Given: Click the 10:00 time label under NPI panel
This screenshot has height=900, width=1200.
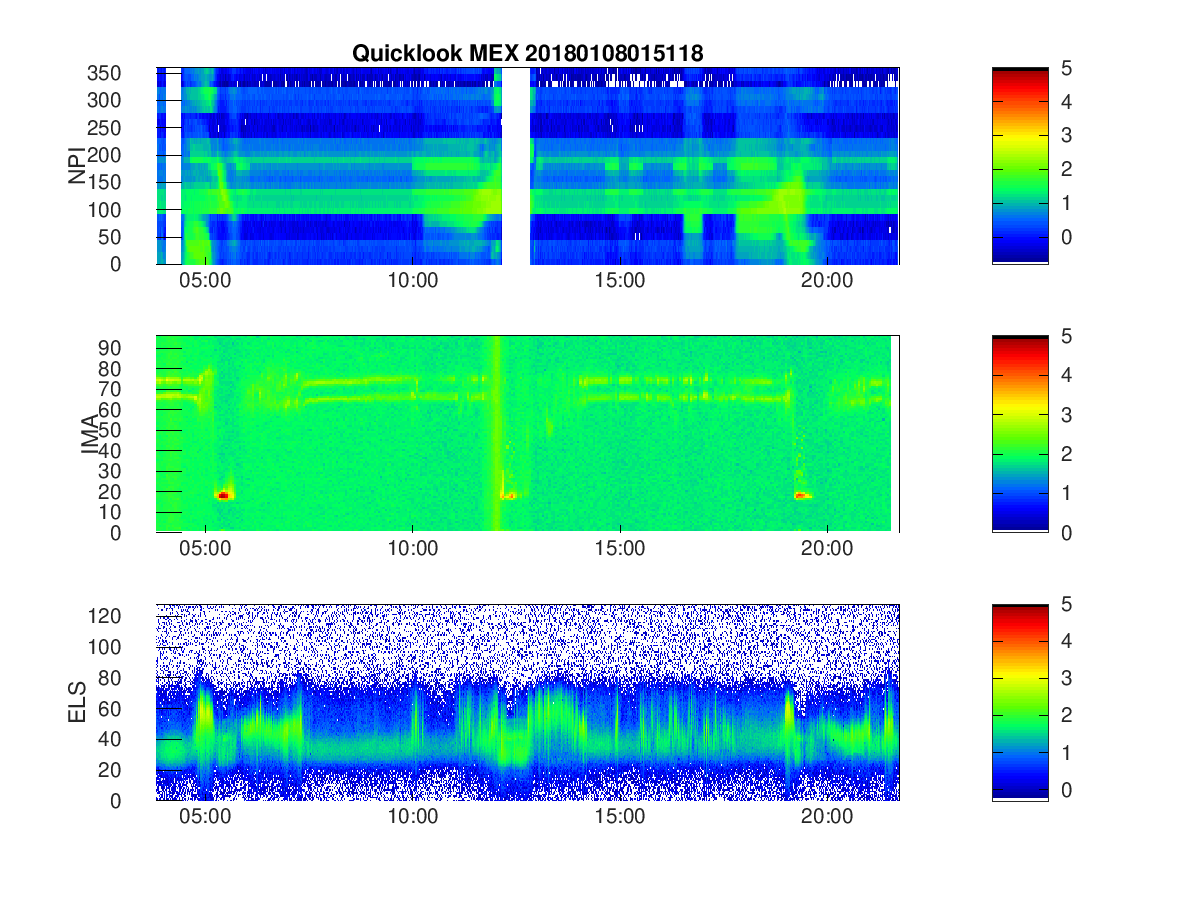Looking at the screenshot, I should [412, 281].
